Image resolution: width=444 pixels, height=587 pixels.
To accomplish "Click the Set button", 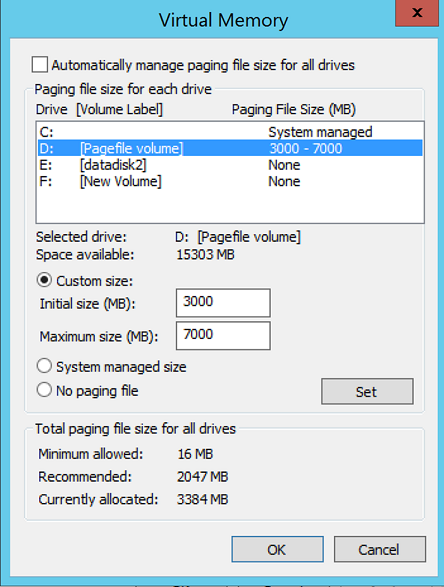I will point(367,392).
